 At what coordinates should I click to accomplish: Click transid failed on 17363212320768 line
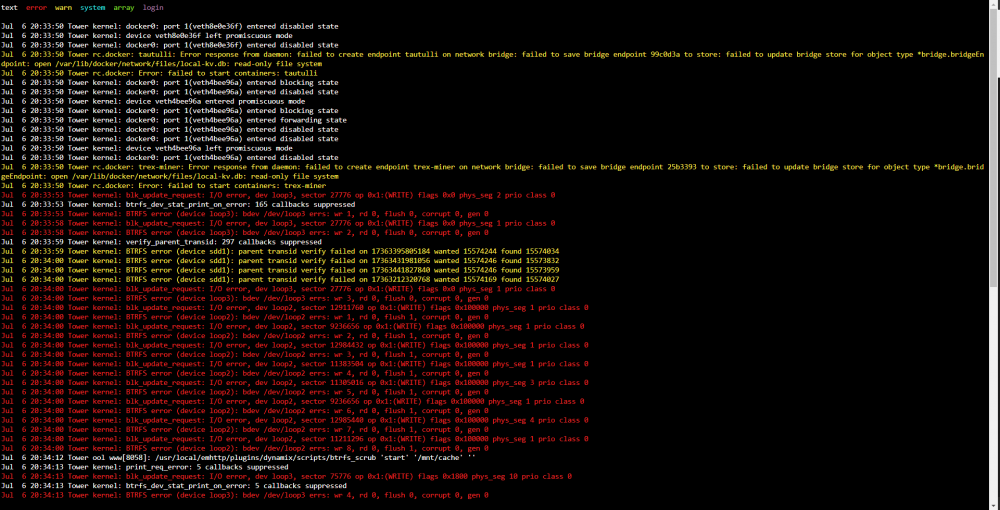point(280,279)
